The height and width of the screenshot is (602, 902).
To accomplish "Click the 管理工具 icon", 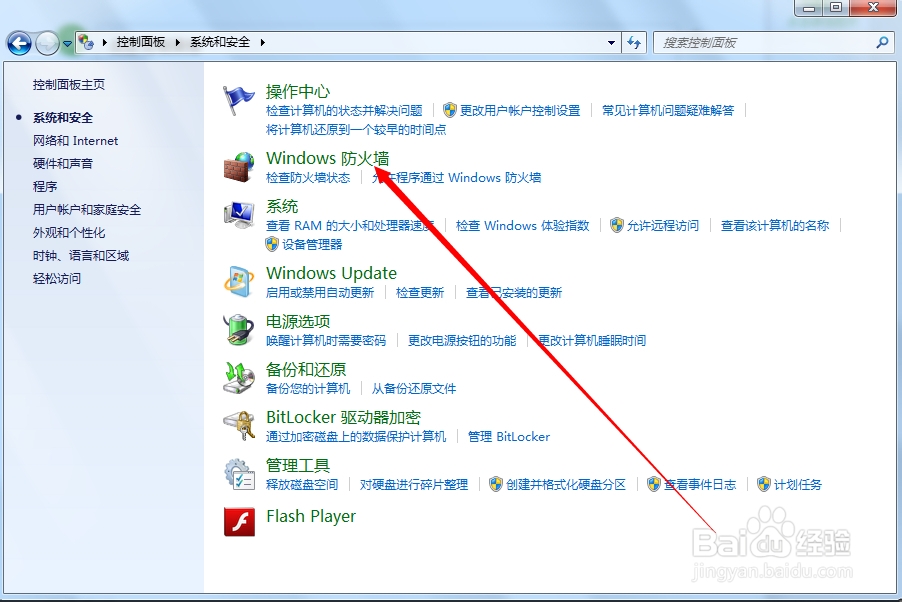I will [239, 474].
